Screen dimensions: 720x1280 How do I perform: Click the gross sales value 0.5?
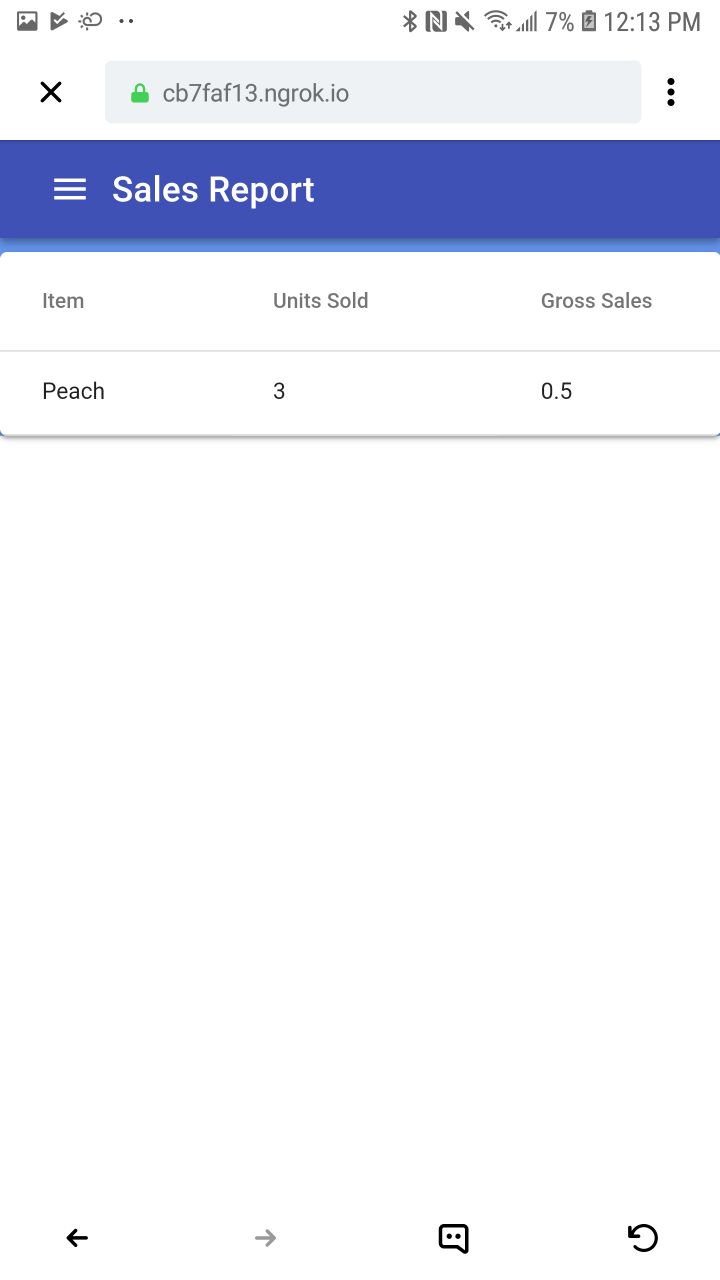[x=556, y=391]
